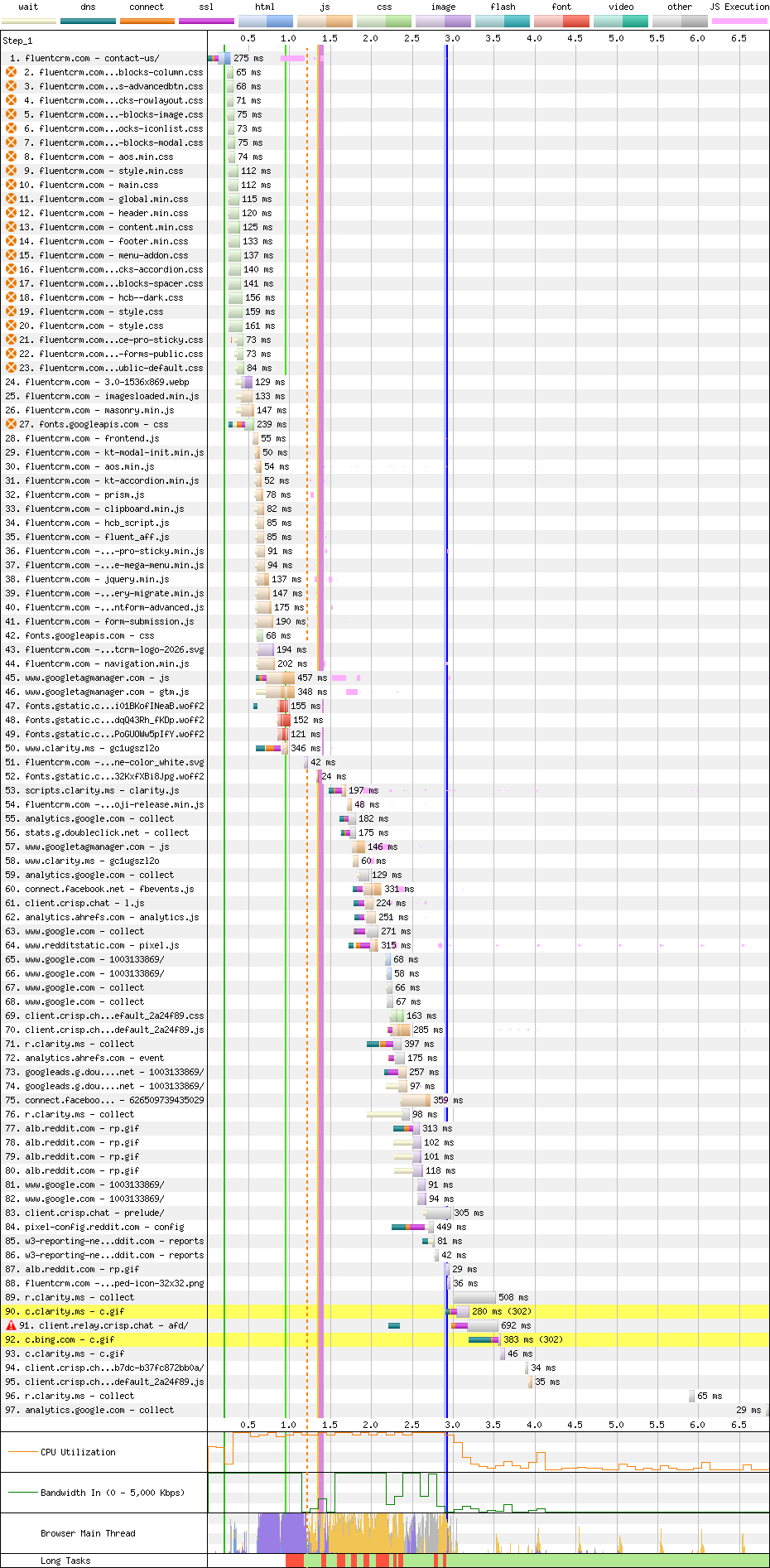Screen dimensions: 770x1568
Task: Select row 53 scripts.clarity.ms - clarity.js
Action: pos(385,790)
